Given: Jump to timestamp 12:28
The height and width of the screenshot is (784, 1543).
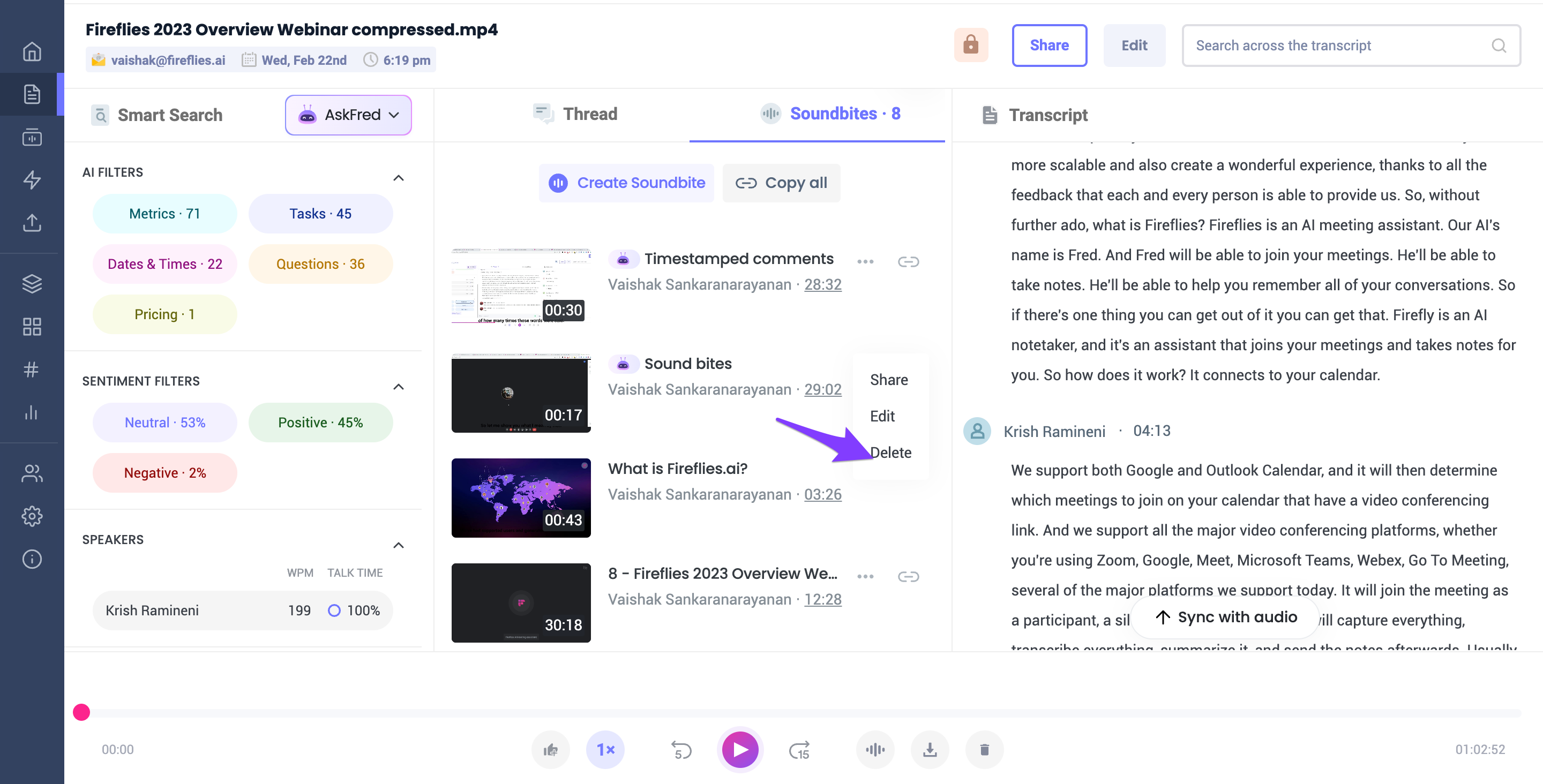Looking at the screenshot, I should pos(822,599).
